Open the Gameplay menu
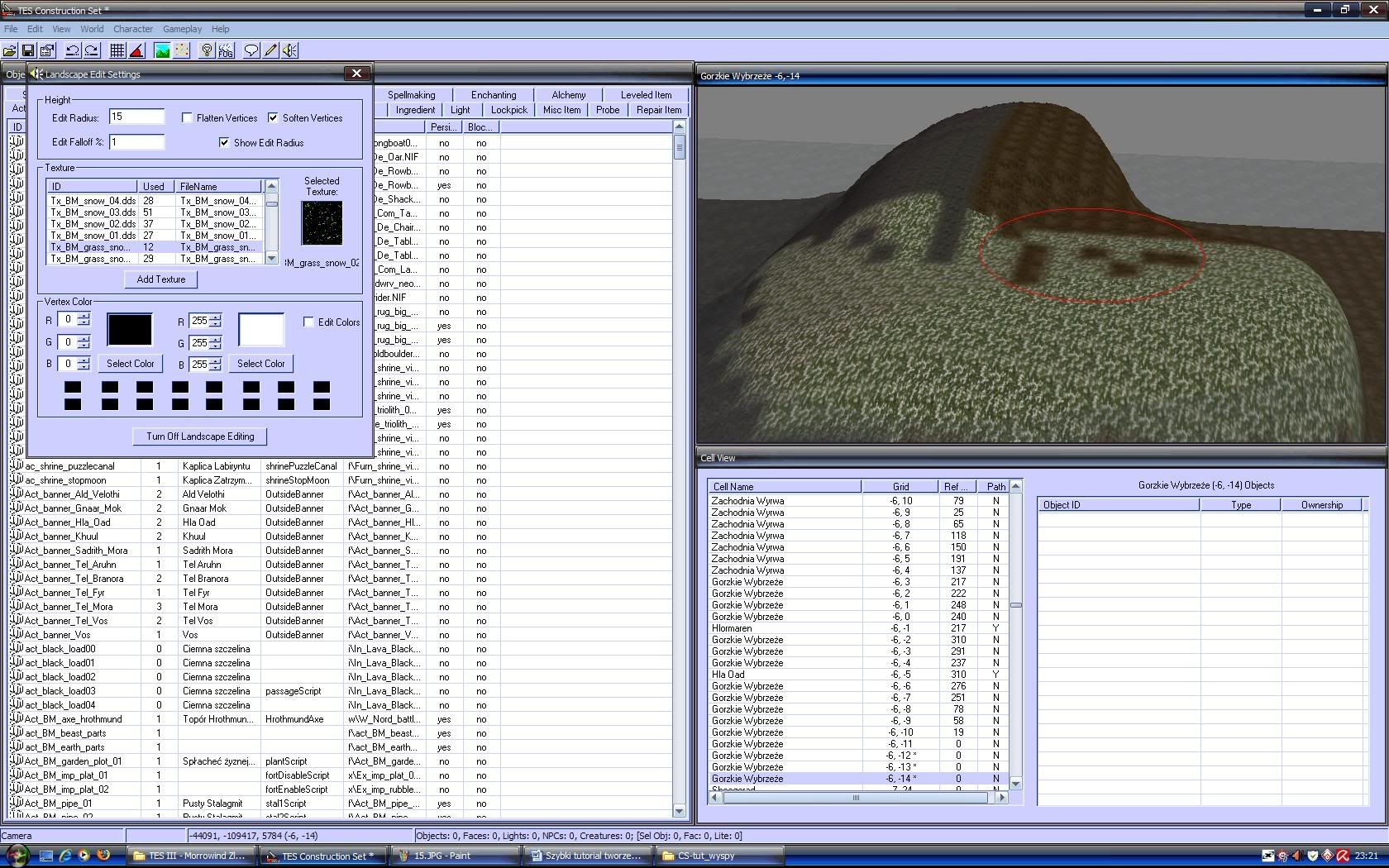1389x868 pixels. pos(182,29)
